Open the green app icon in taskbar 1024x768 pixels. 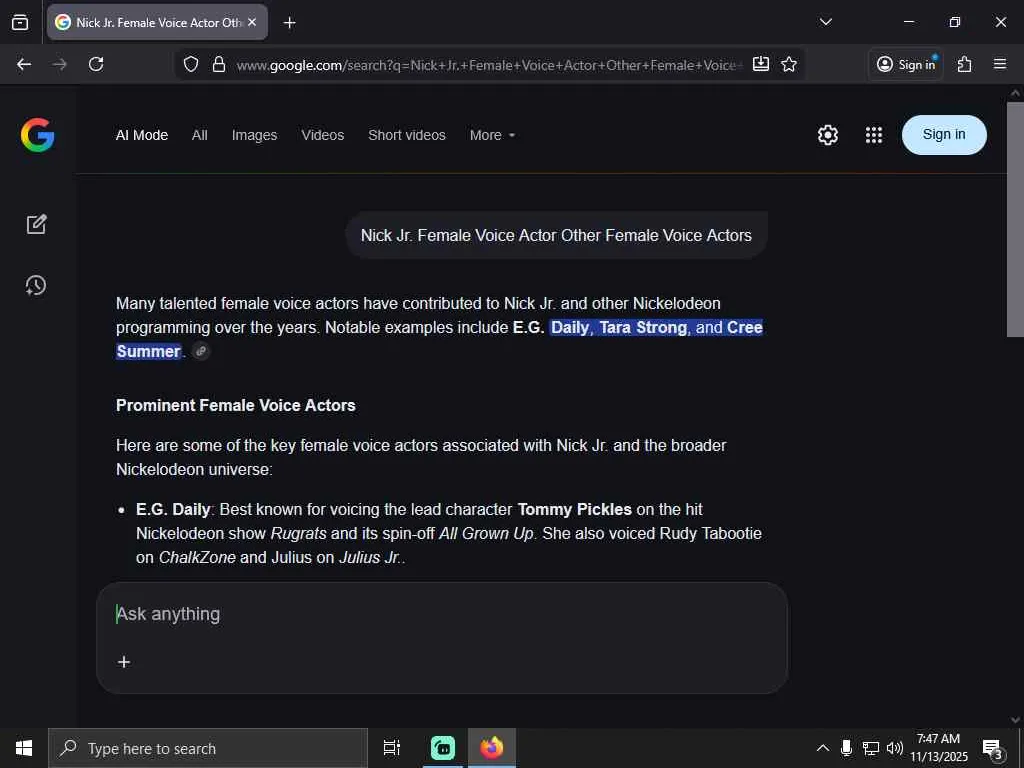click(443, 748)
